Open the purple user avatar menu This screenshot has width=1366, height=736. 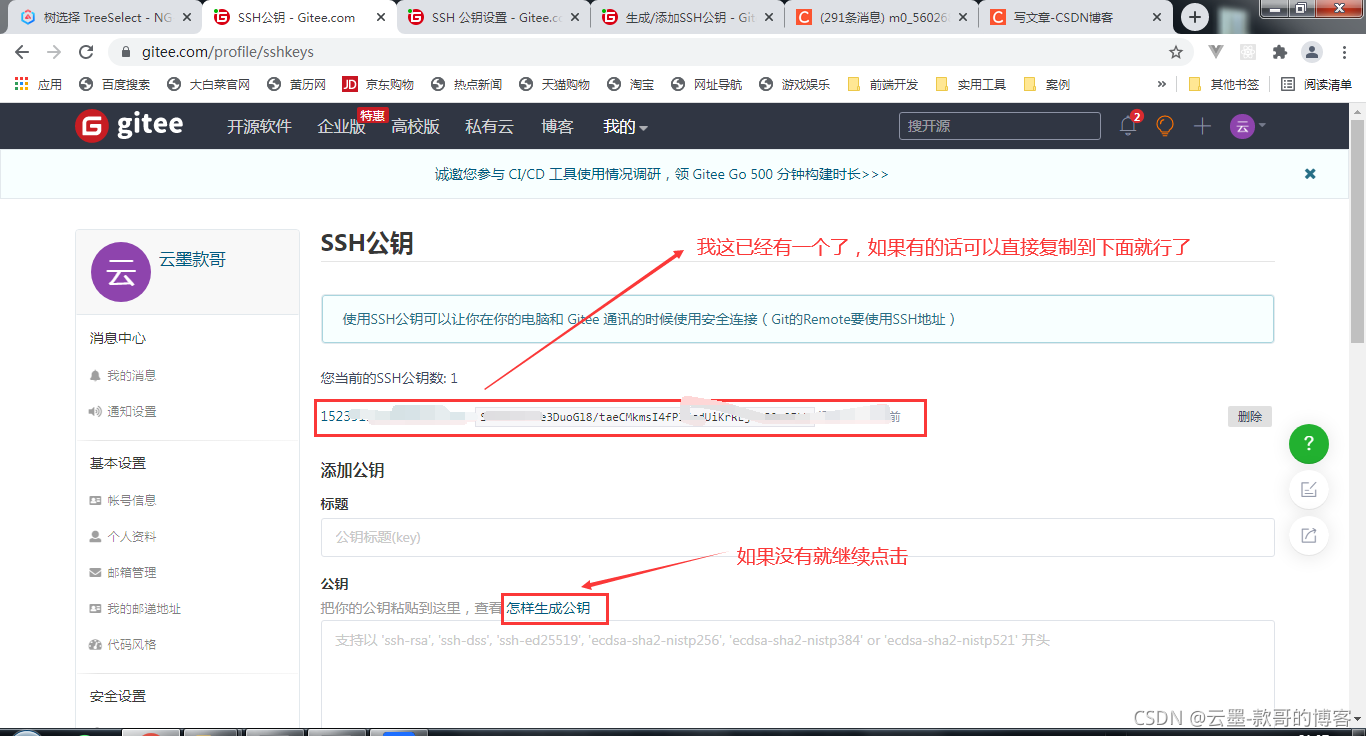click(1247, 126)
